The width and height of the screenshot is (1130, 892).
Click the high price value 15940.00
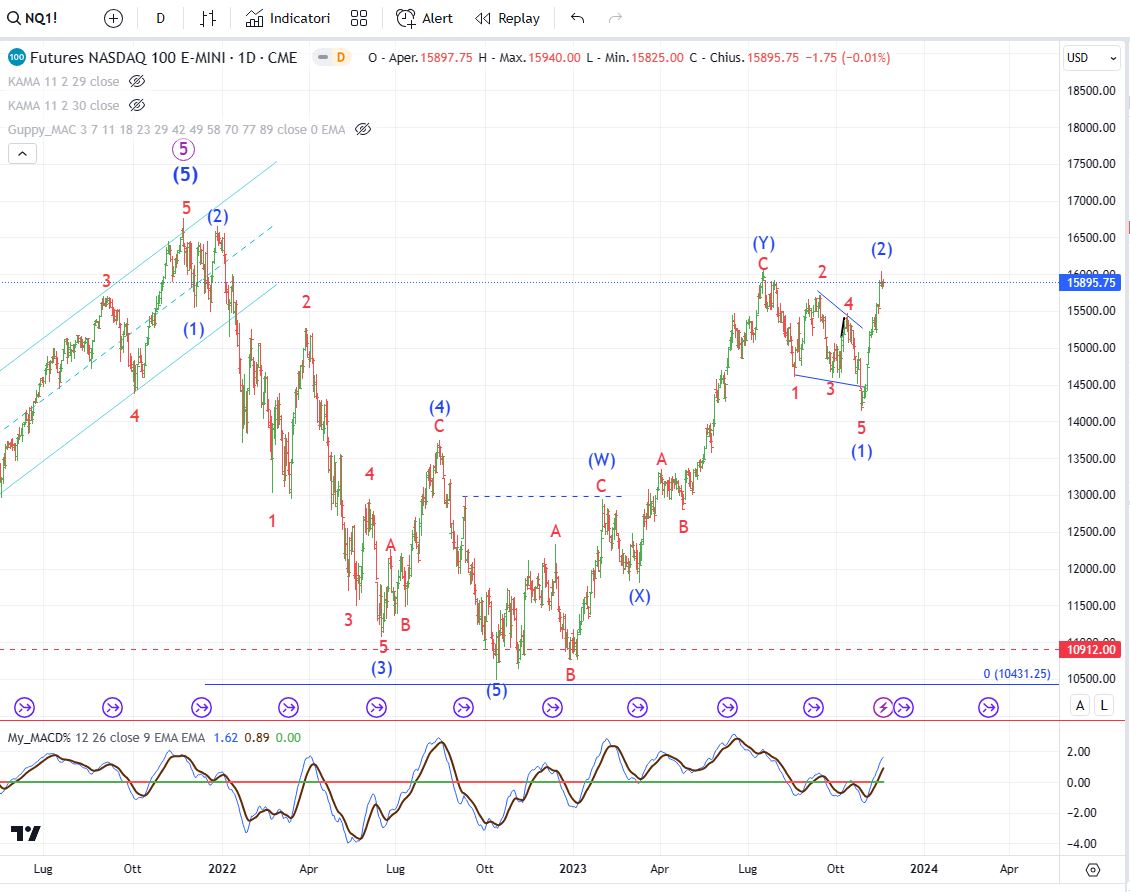click(554, 58)
